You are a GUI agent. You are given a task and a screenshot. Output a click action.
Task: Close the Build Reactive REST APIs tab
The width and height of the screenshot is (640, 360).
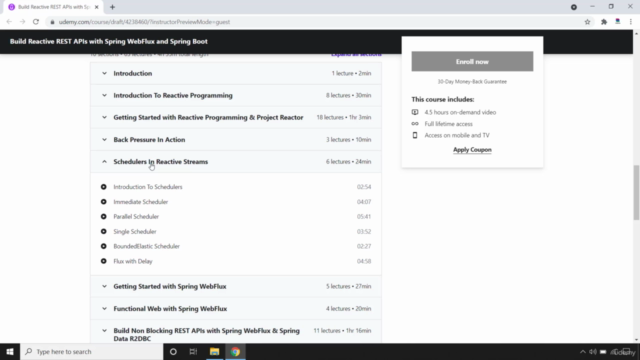coord(97,7)
